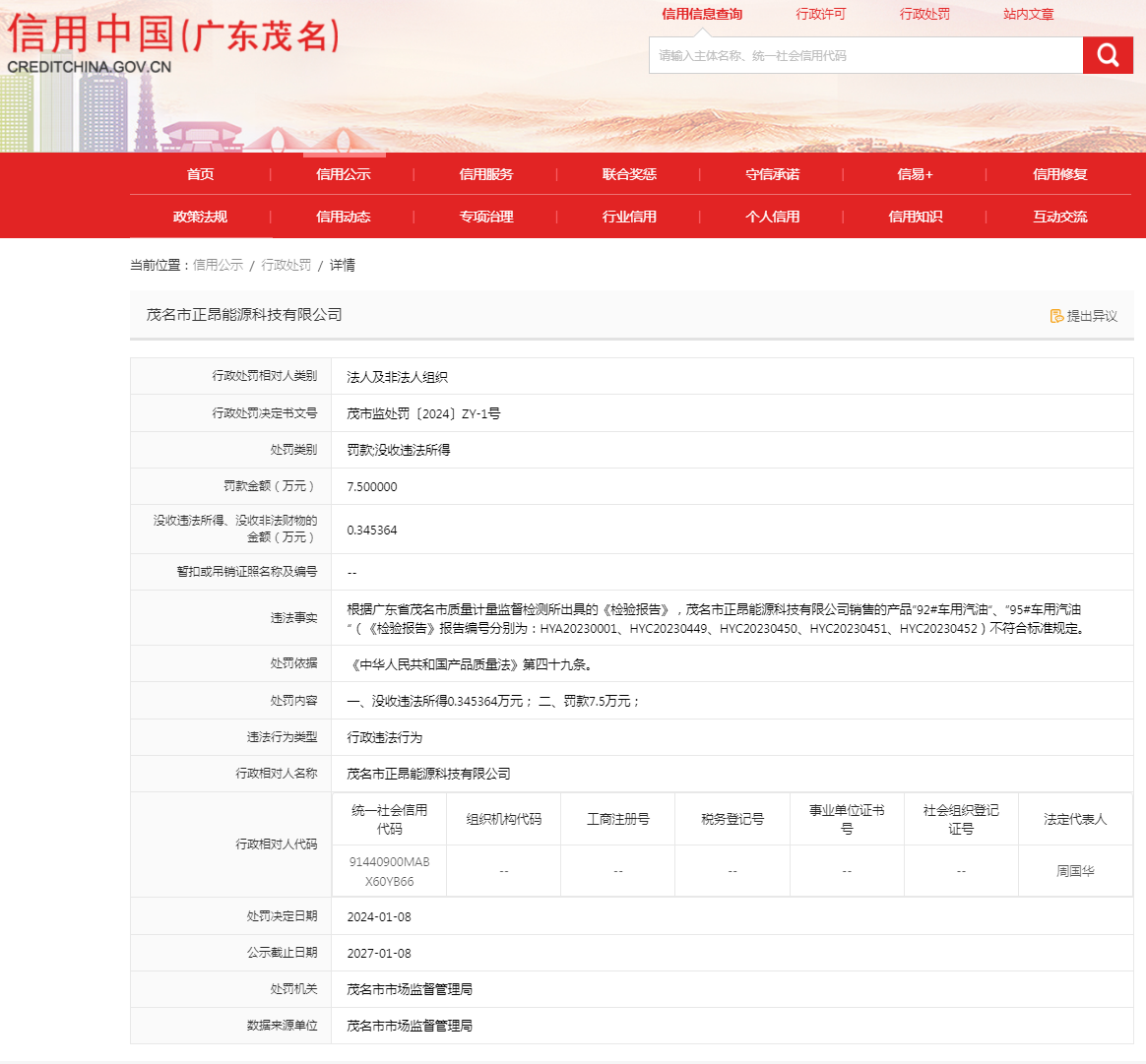Select the value 法人及非法人组织
This screenshot has width=1146, height=1064.
click(397, 377)
